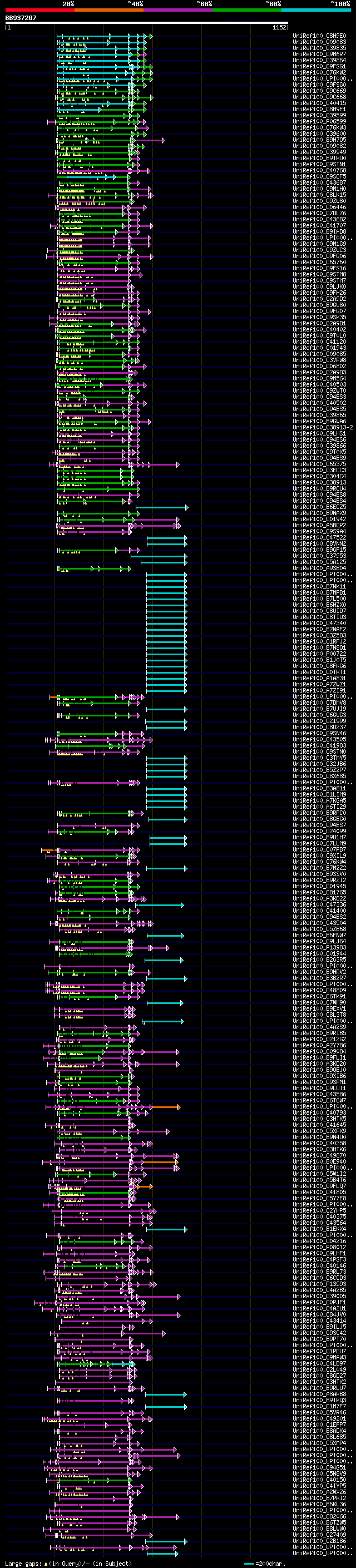The width and height of the screenshot is (356, 1568).
Task: Select hit label UniRef100_Q40150
Action: [x=319, y=1479]
